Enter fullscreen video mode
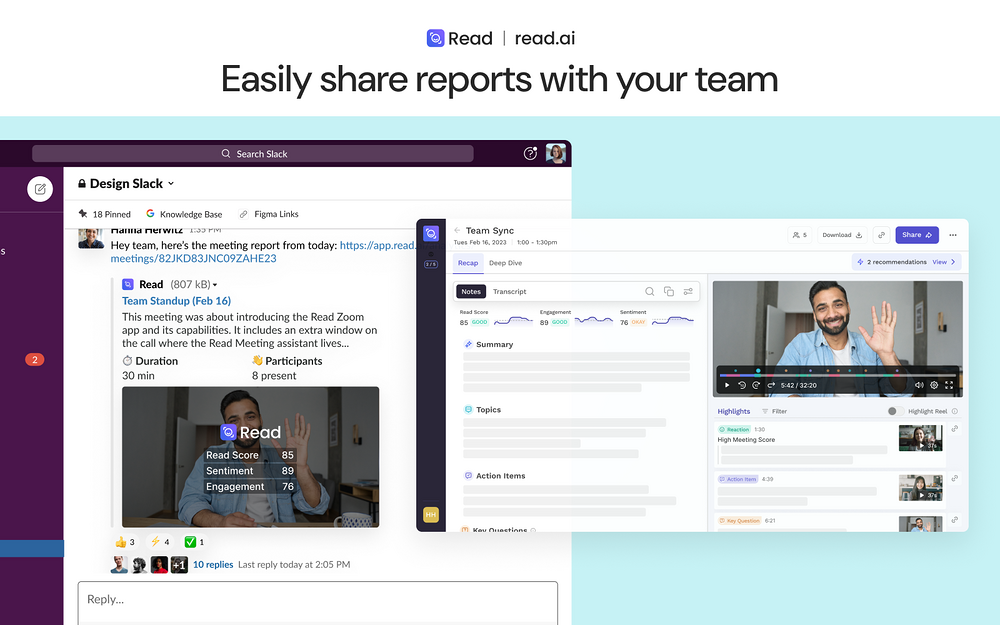This screenshot has height=625, width=1000. pos(949,385)
